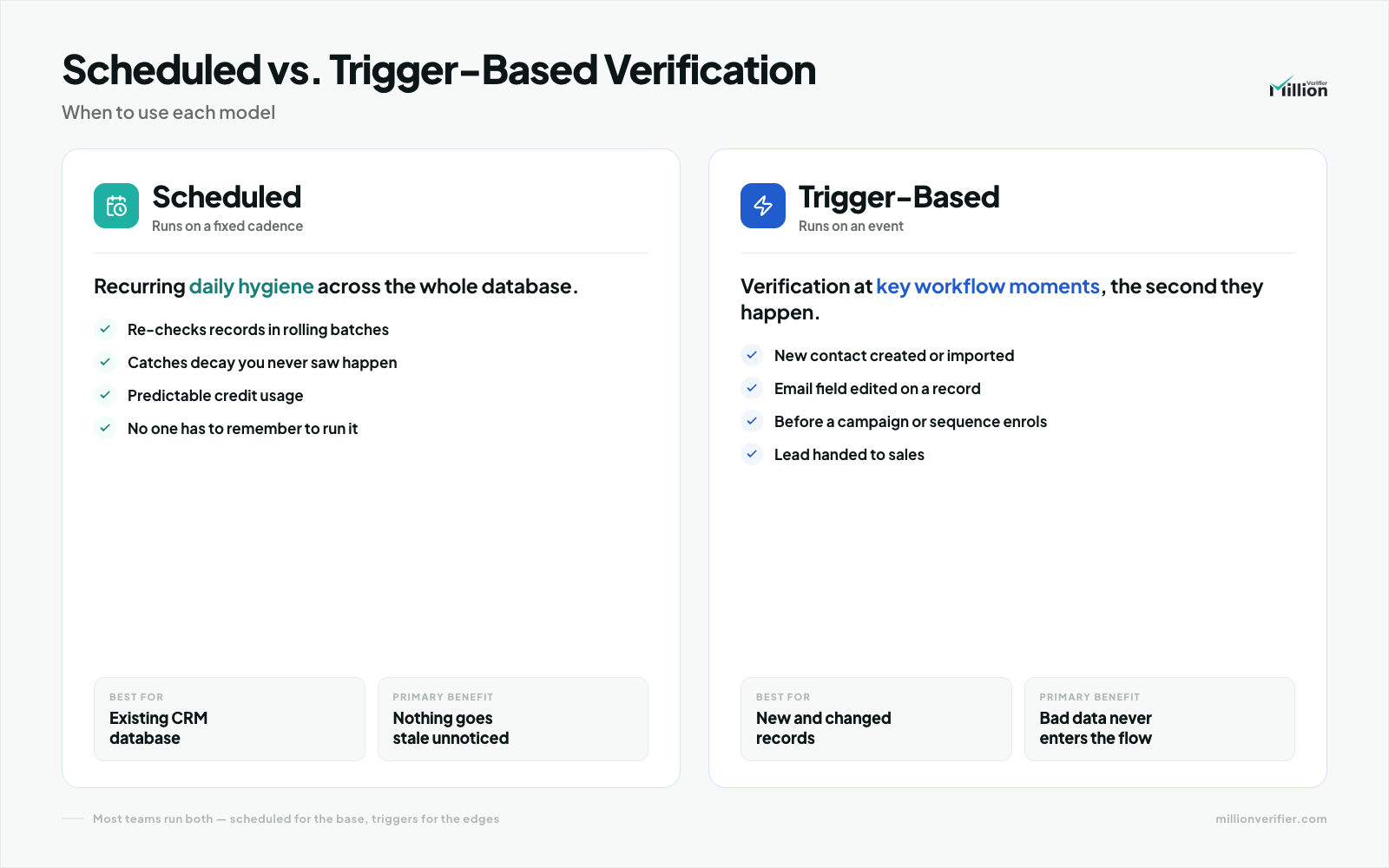Click checkmark beside Before a campaign or sequence enrols
This screenshot has height=868, width=1389.
[752, 421]
